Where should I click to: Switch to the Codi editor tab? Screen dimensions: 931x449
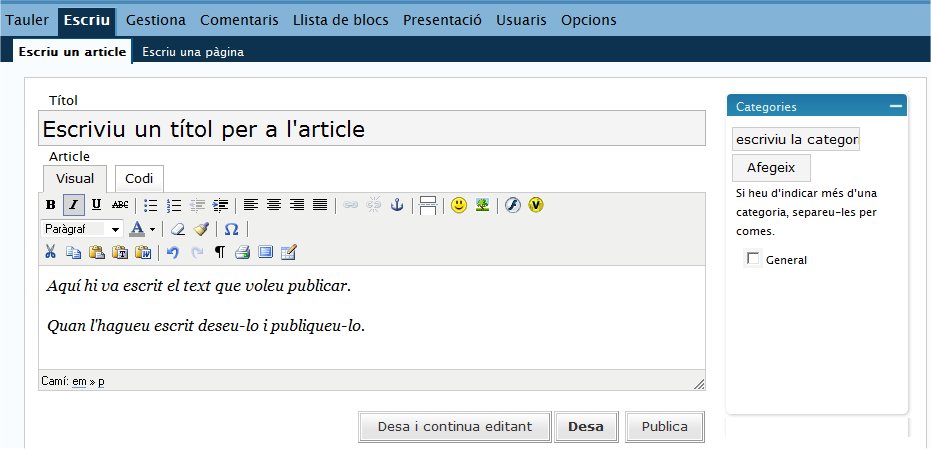click(x=139, y=178)
